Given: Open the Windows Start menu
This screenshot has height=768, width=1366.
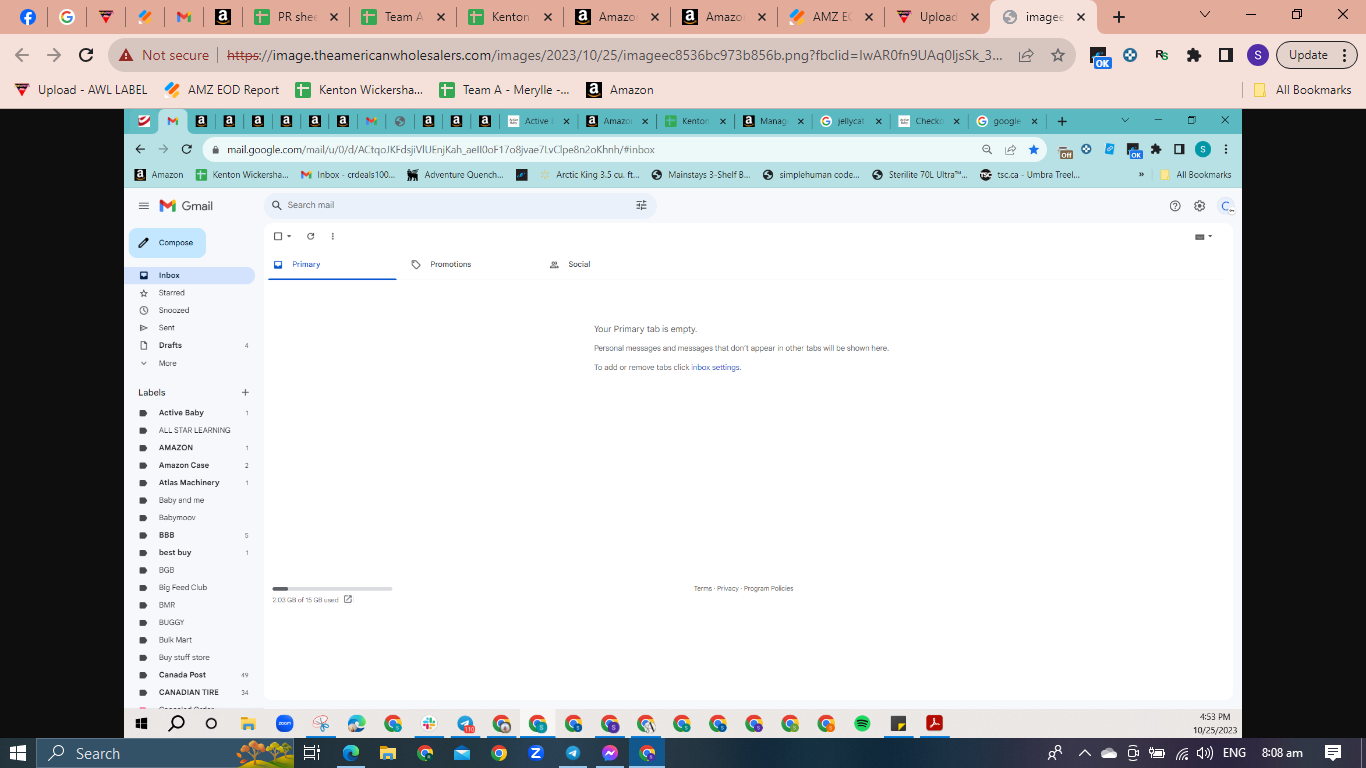Looking at the screenshot, I should (x=18, y=753).
